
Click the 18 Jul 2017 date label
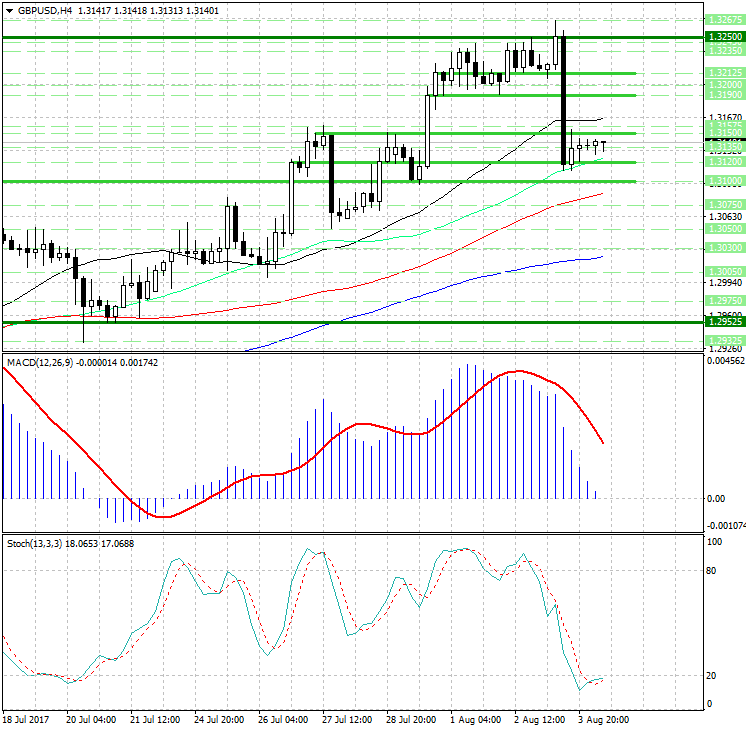[x=27, y=720]
